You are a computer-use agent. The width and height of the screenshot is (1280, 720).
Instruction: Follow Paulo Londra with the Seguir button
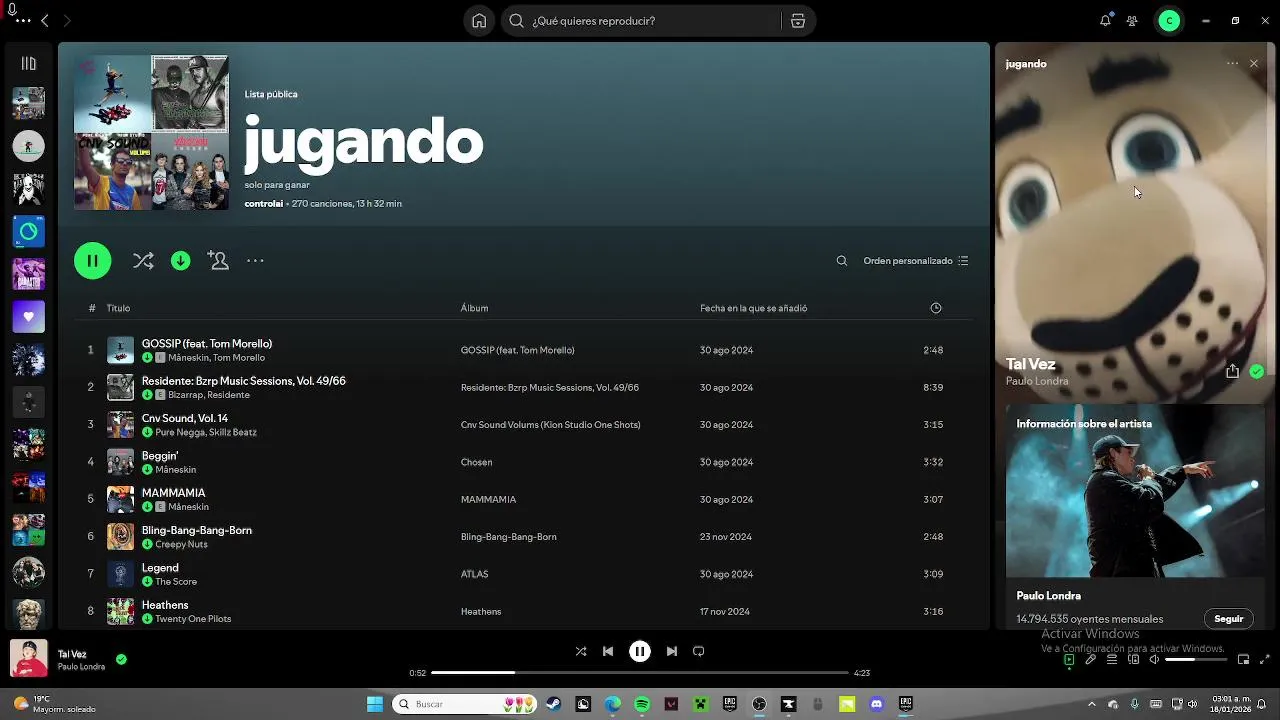click(1229, 619)
